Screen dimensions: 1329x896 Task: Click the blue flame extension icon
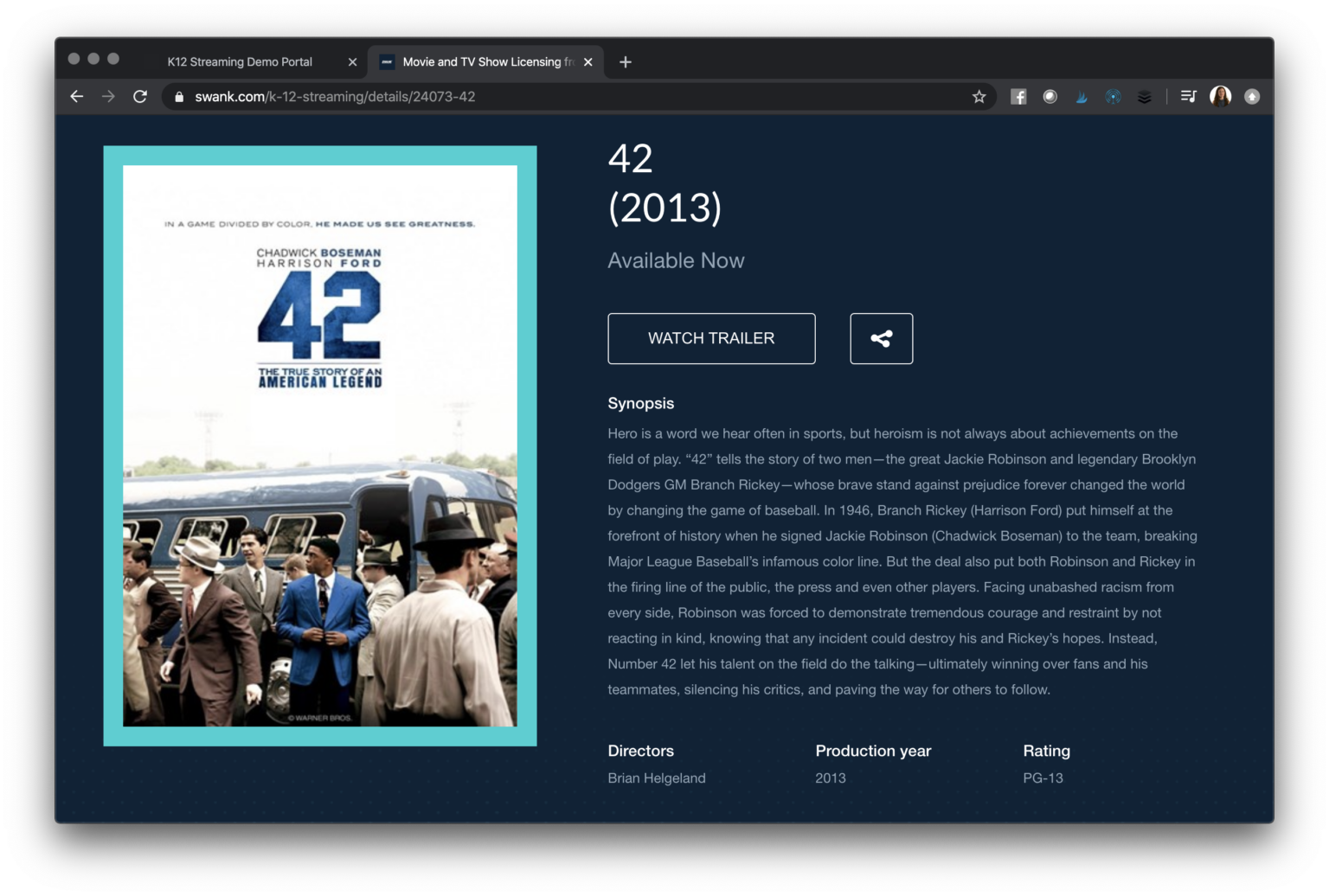[x=1082, y=96]
